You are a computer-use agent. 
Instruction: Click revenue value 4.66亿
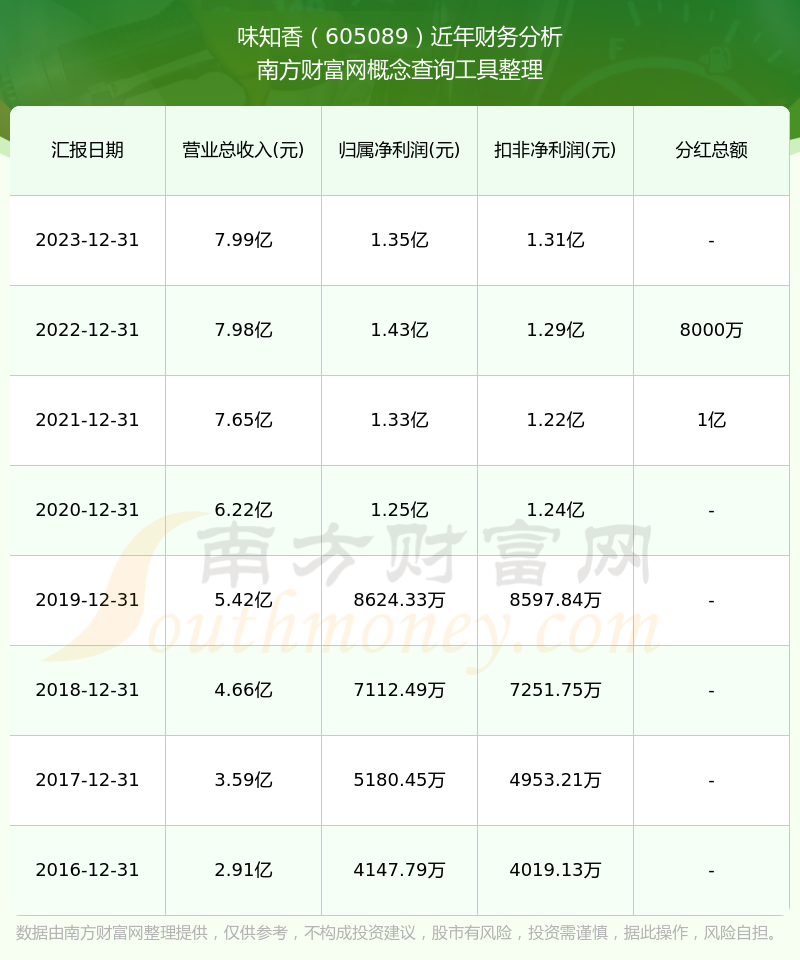244,690
